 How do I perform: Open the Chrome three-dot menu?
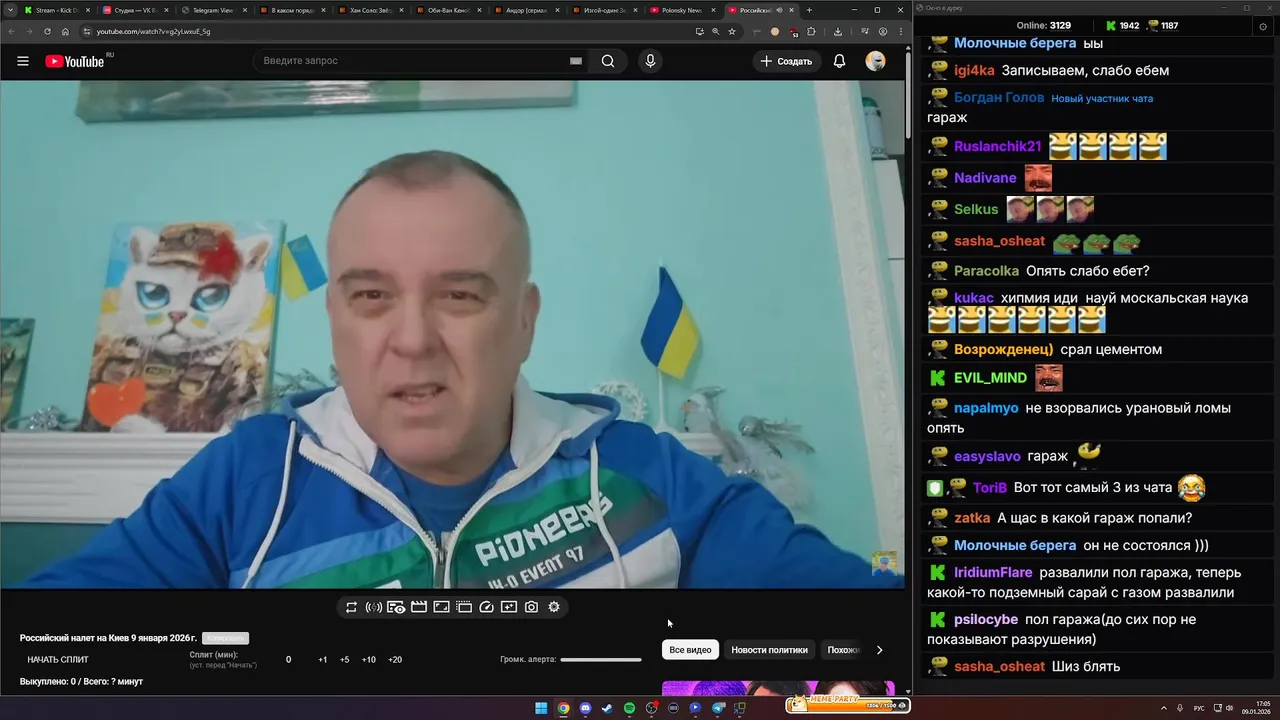[x=899, y=31]
